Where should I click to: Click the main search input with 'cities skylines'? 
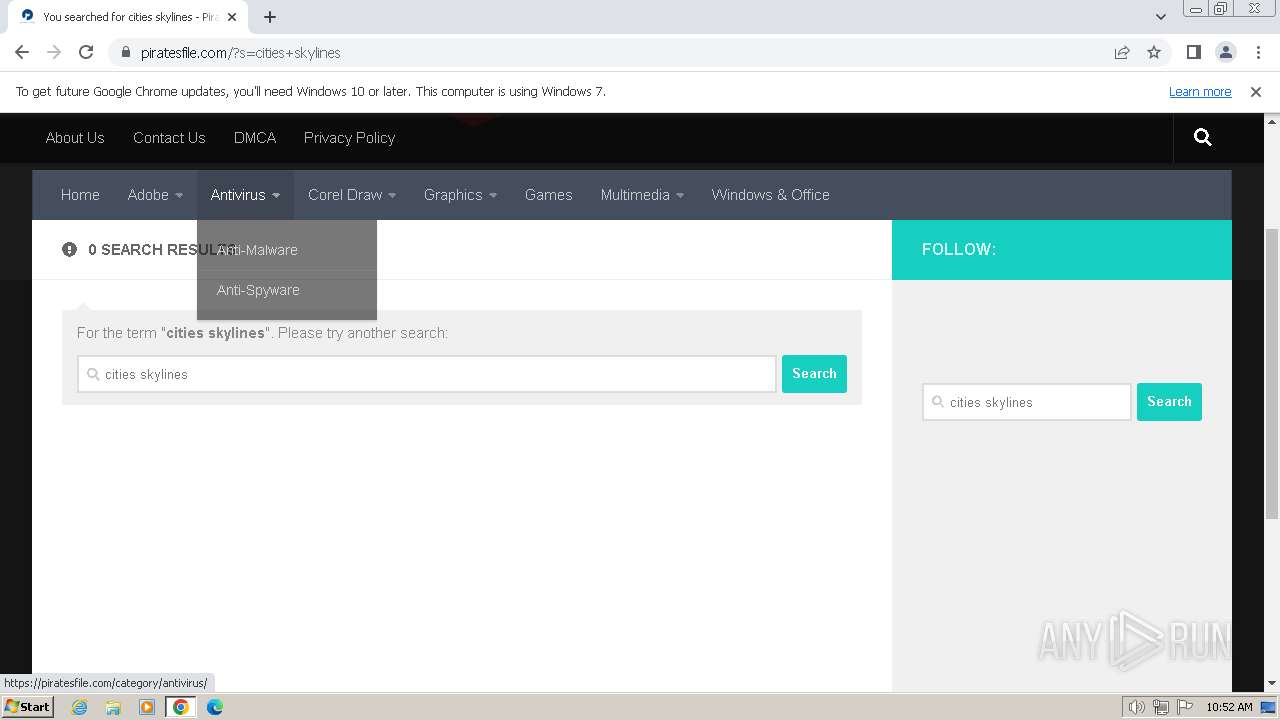point(427,374)
